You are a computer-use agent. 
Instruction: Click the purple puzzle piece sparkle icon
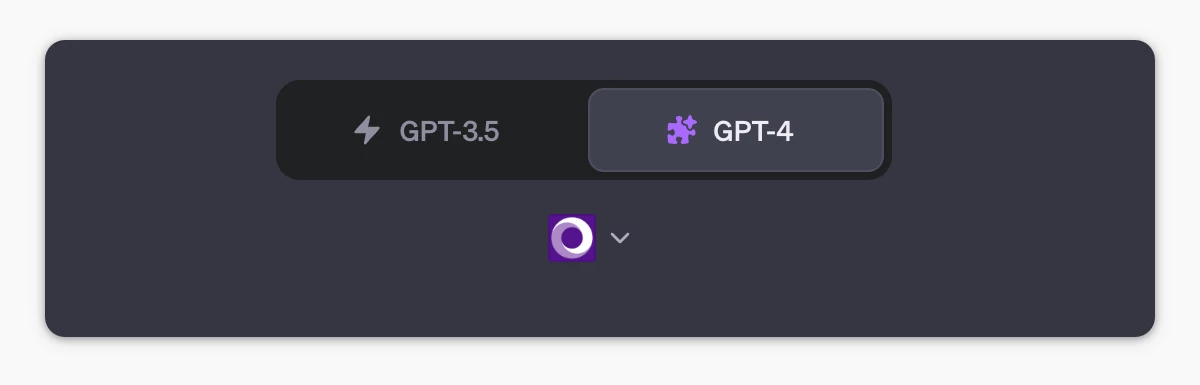point(682,130)
